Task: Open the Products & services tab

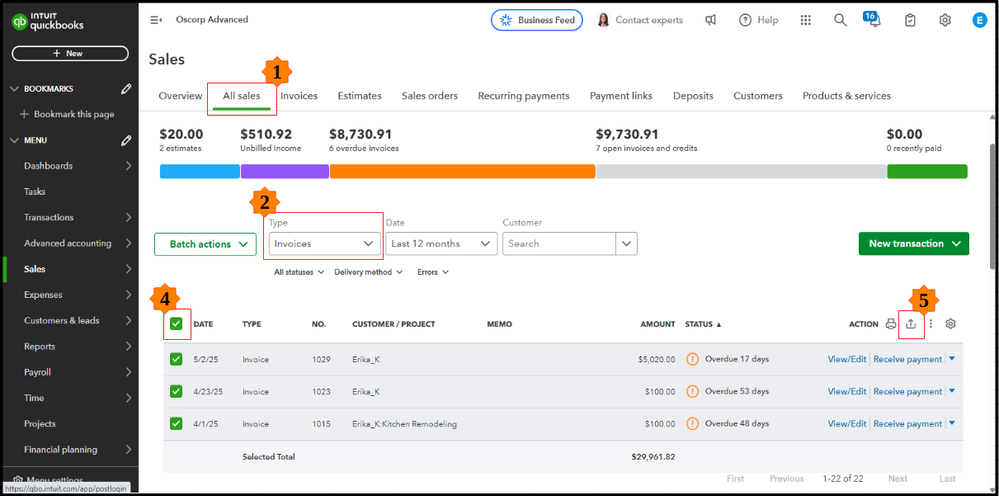Action: click(x=847, y=96)
